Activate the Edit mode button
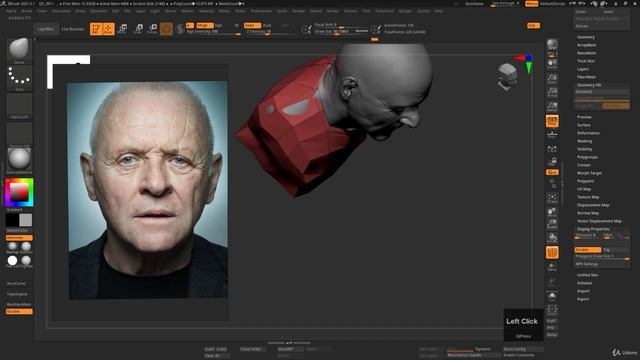The width and height of the screenshot is (640, 360). click(96, 29)
